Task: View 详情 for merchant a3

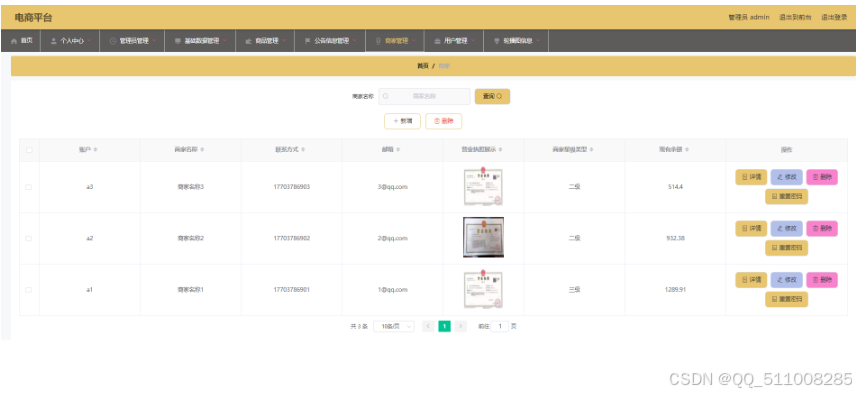Action: click(751, 177)
